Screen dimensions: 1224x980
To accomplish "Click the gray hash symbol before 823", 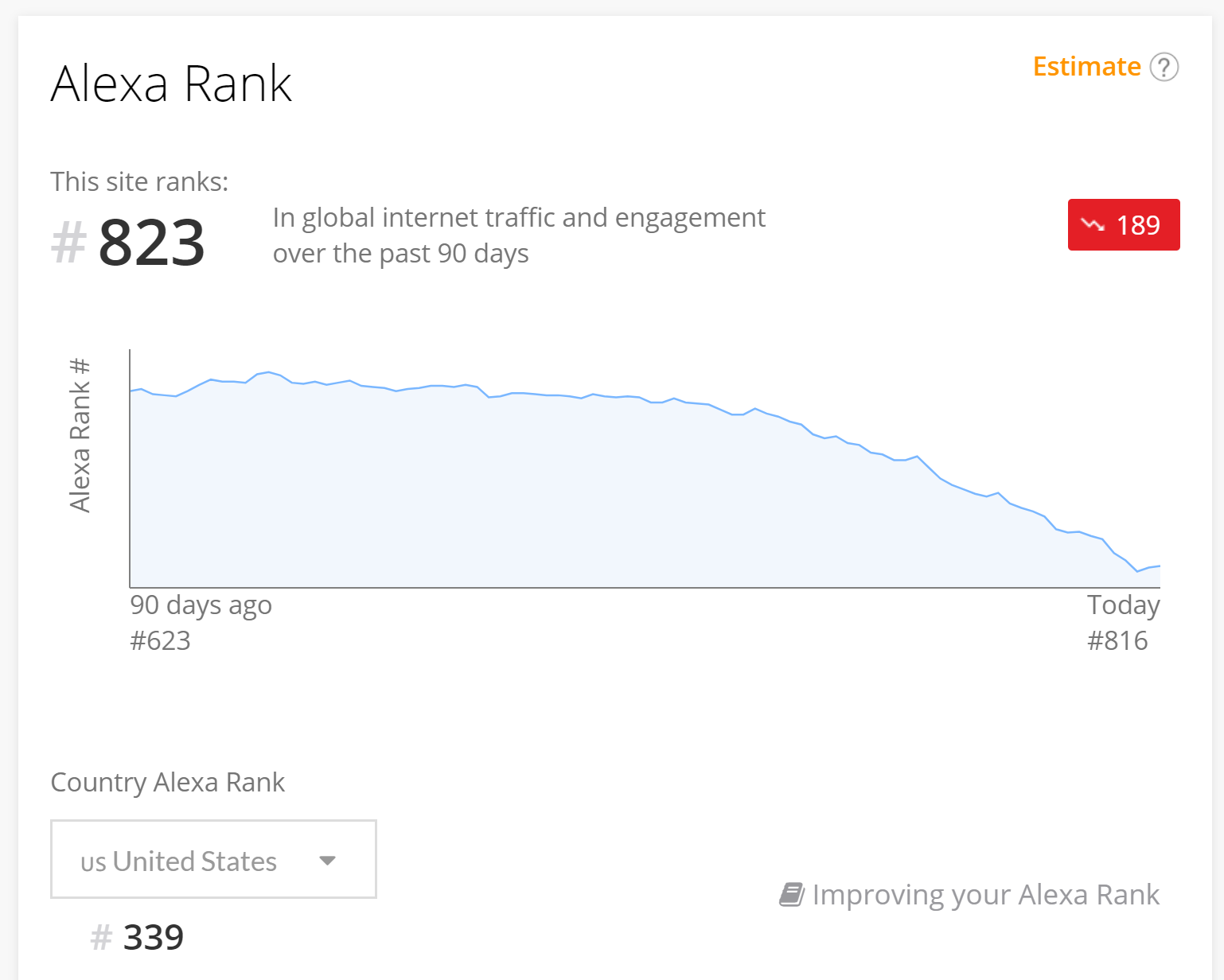I will (68, 243).
